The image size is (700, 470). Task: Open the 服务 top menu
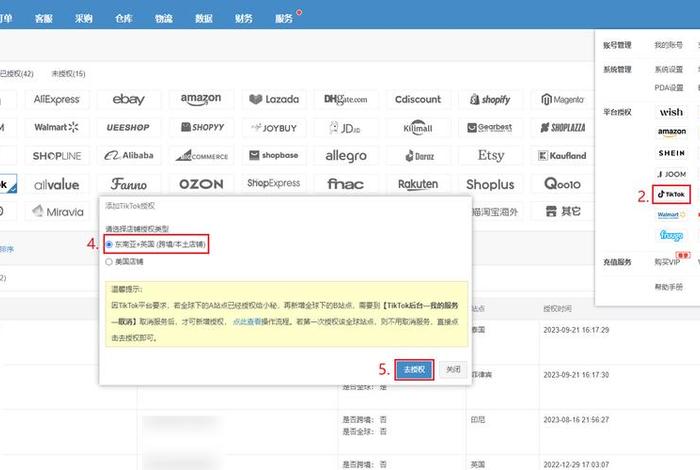click(x=284, y=18)
